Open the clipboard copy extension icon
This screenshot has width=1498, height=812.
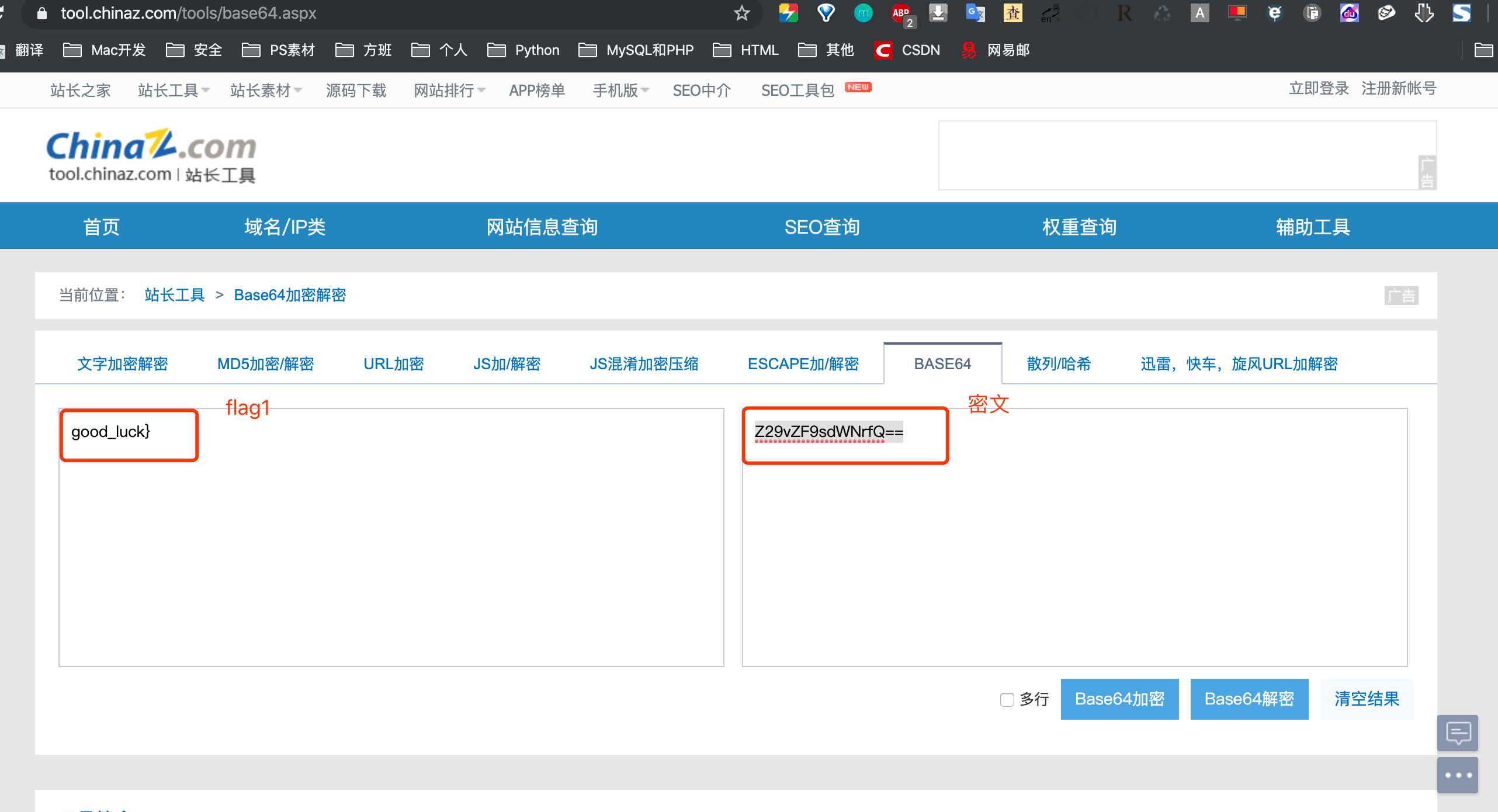point(1312,13)
